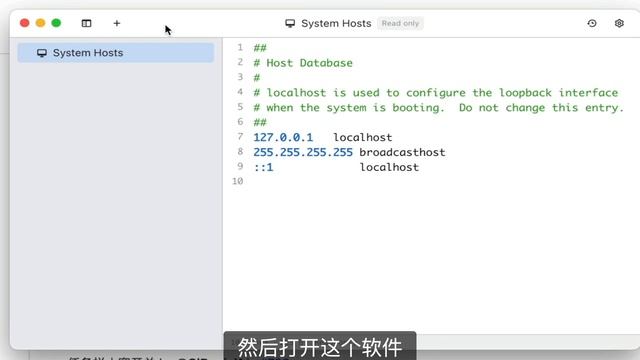
Task: Click the 127.0.0.1 IP address
Action: pos(283,137)
